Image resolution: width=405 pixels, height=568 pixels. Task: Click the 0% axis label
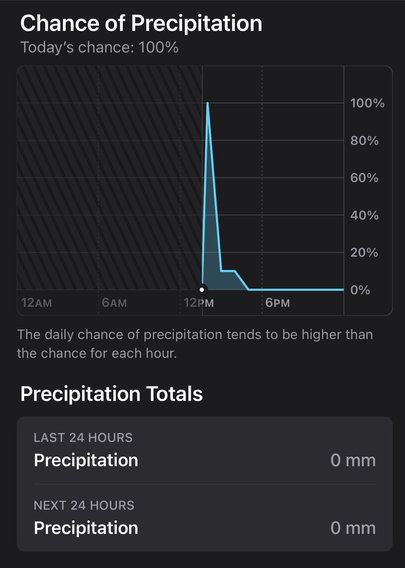coord(360,290)
